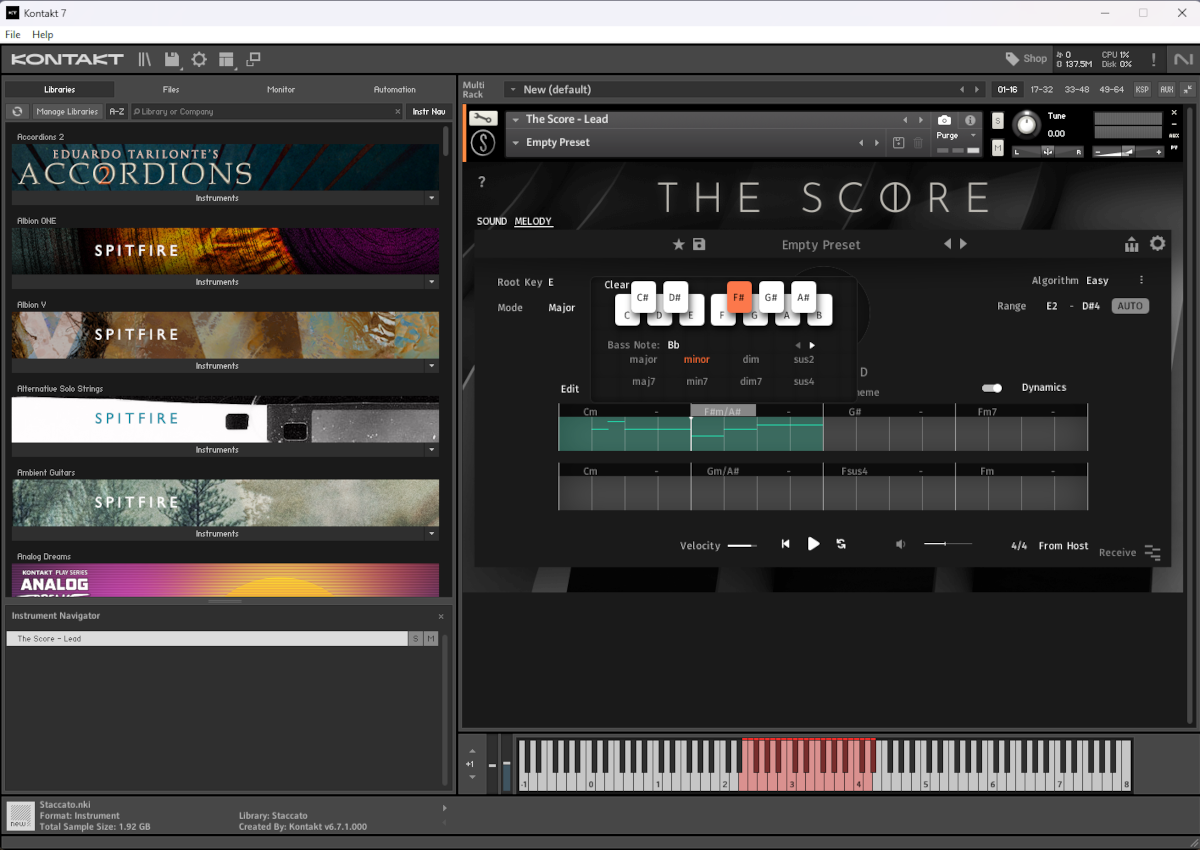Adjust the Velocity slider
1200x850 pixels.
tap(741, 546)
